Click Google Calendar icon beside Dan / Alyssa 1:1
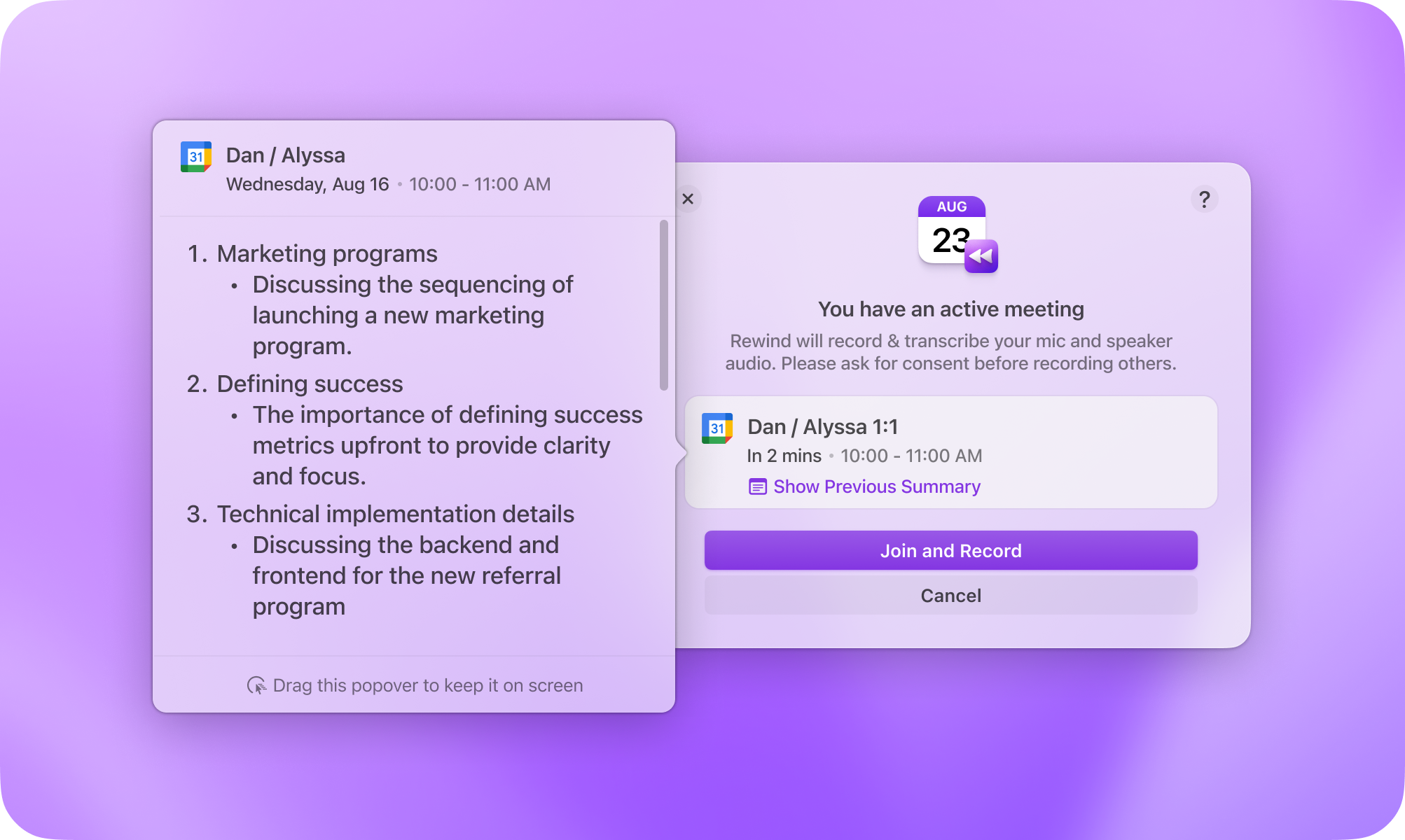The height and width of the screenshot is (840, 1405). click(x=717, y=428)
